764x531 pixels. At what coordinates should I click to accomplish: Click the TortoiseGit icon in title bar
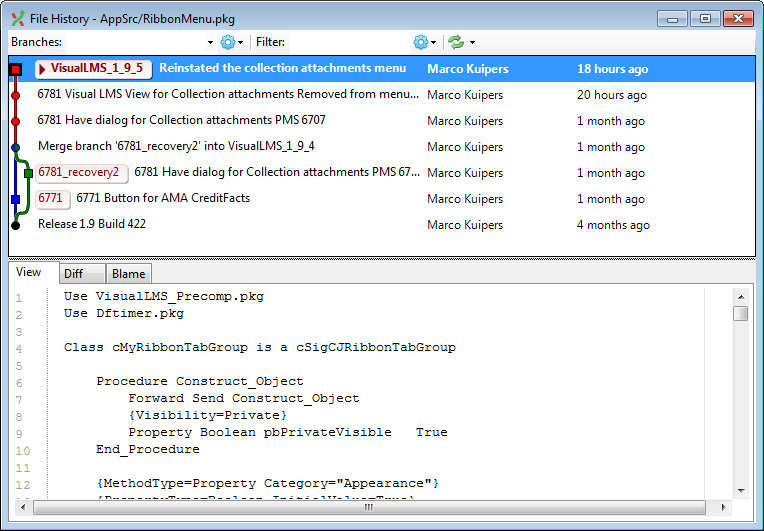18,18
